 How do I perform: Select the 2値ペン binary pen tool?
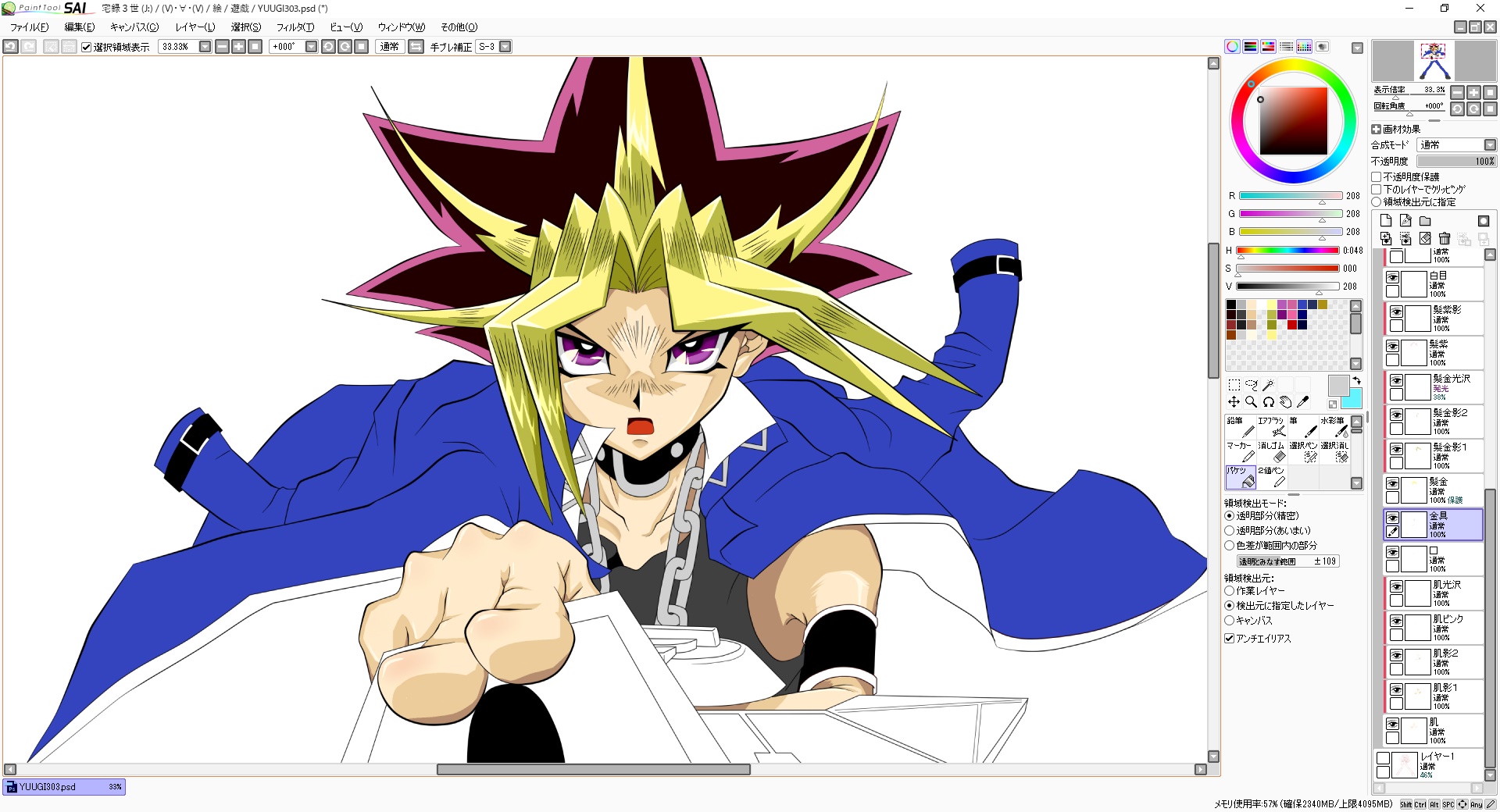(x=1271, y=476)
